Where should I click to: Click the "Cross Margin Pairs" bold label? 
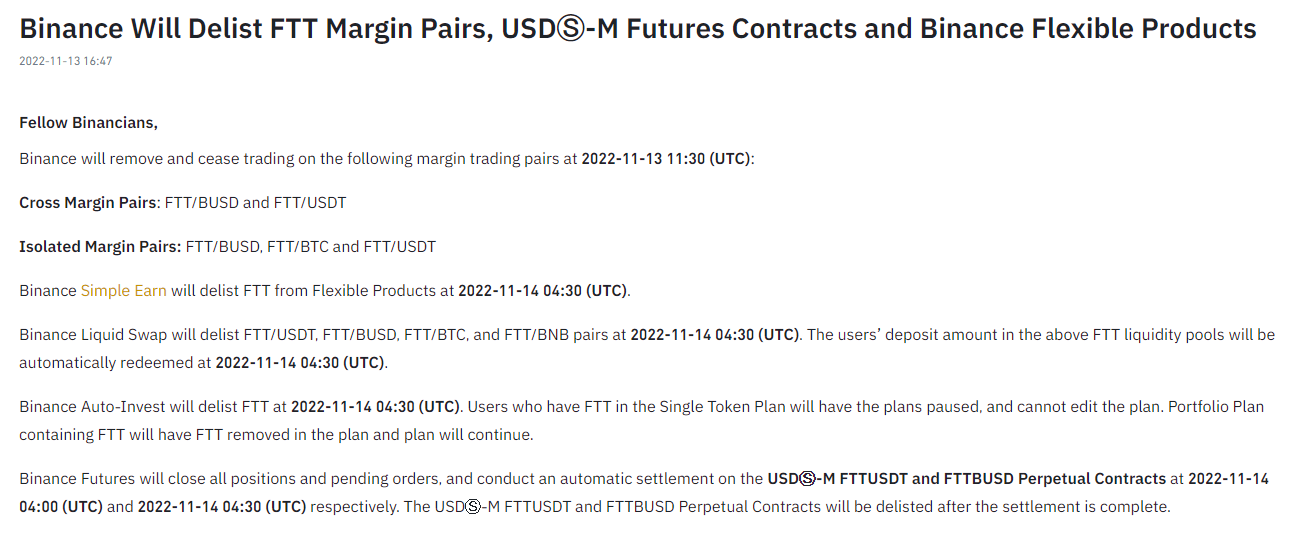88,203
